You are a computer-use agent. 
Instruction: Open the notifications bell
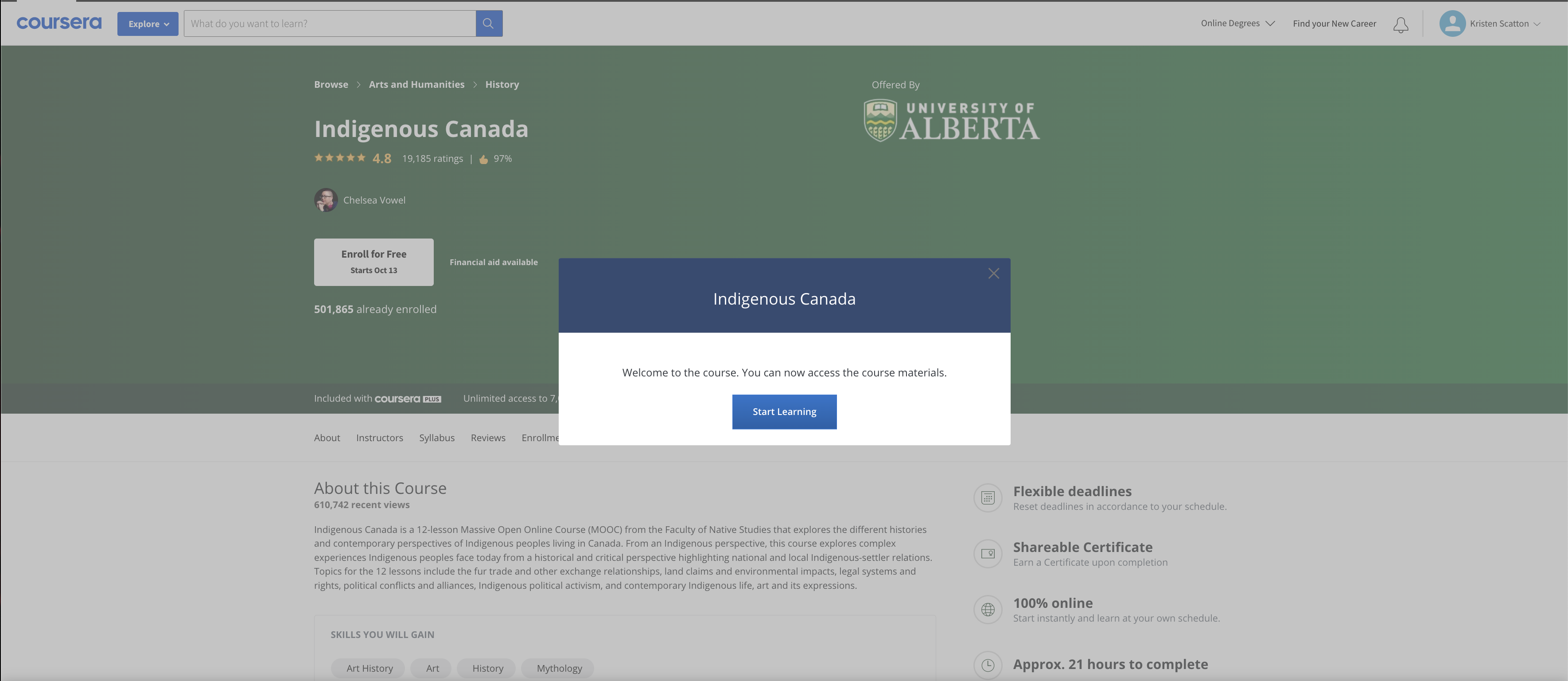pyautogui.click(x=1401, y=24)
